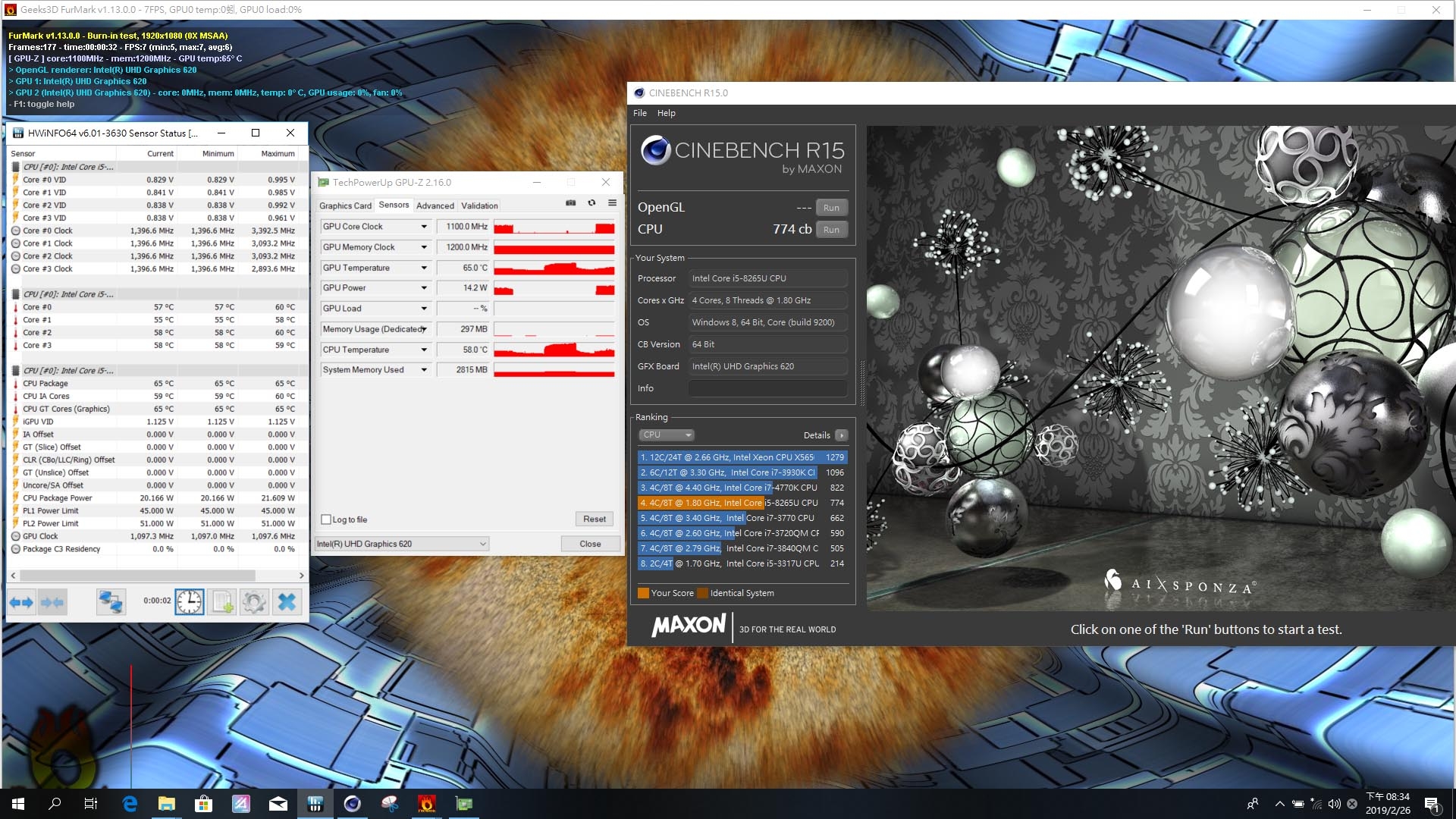This screenshot has height=819, width=1456.
Task: Open the Intel UHD Graphics 620 selector
Action: point(402,544)
